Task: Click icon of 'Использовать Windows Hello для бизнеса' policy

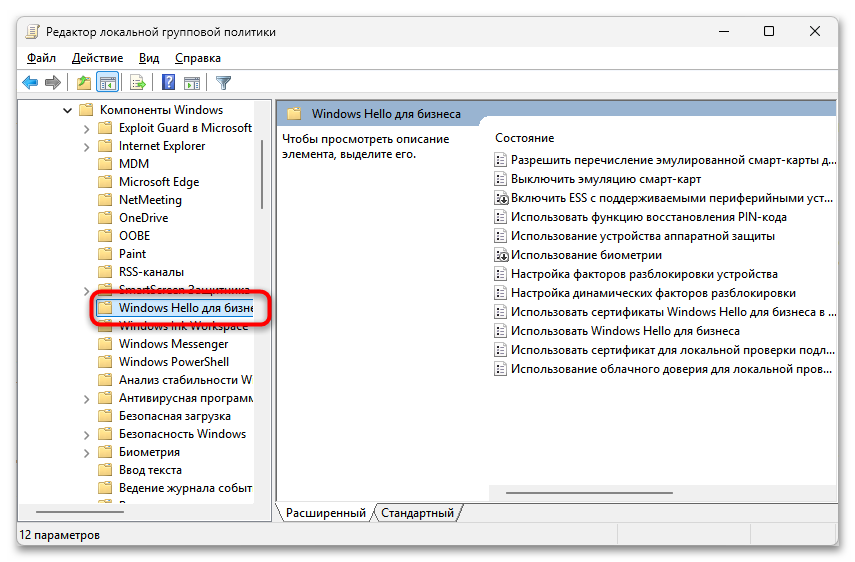Action: click(500, 331)
